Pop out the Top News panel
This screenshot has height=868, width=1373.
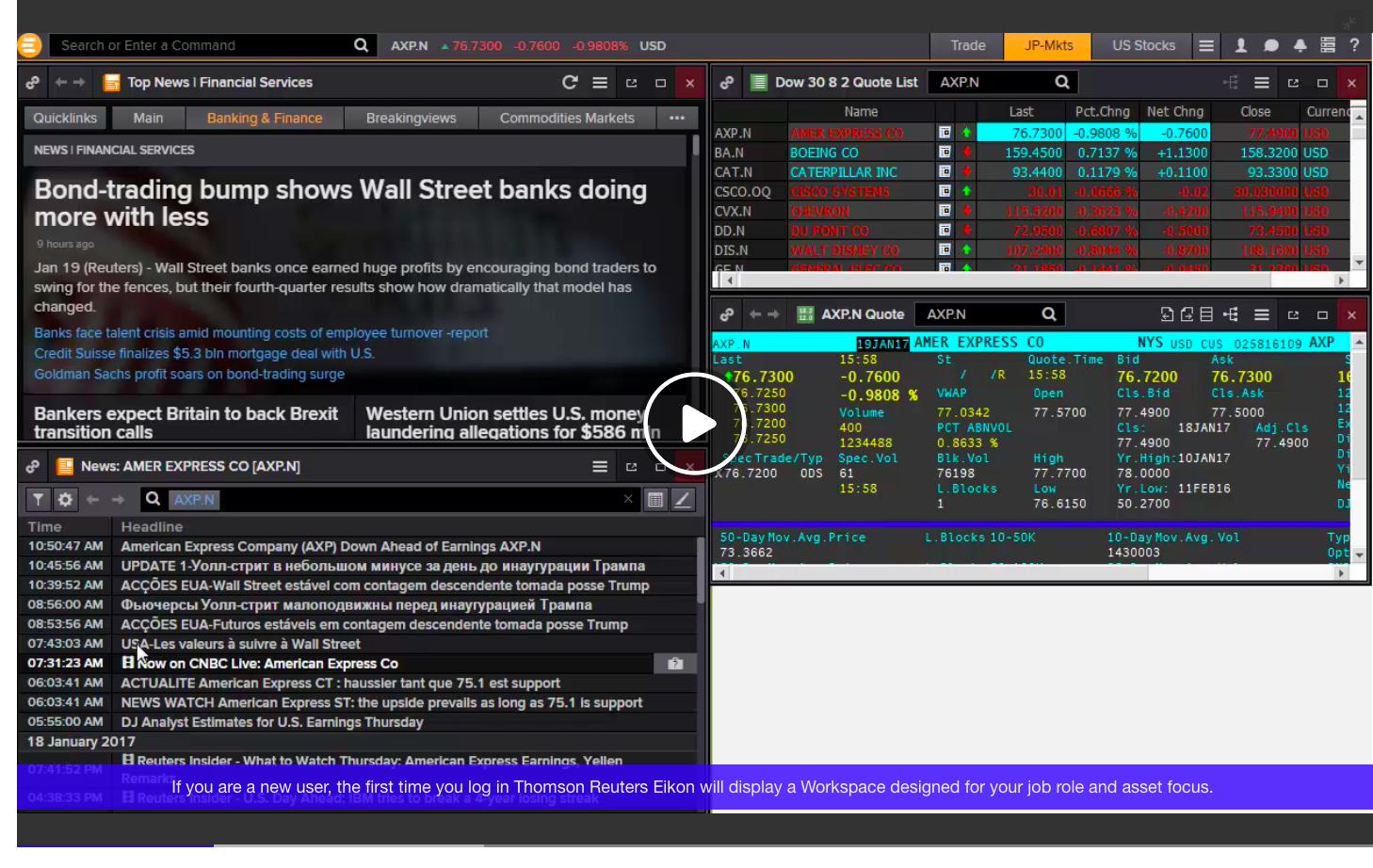(x=631, y=83)
